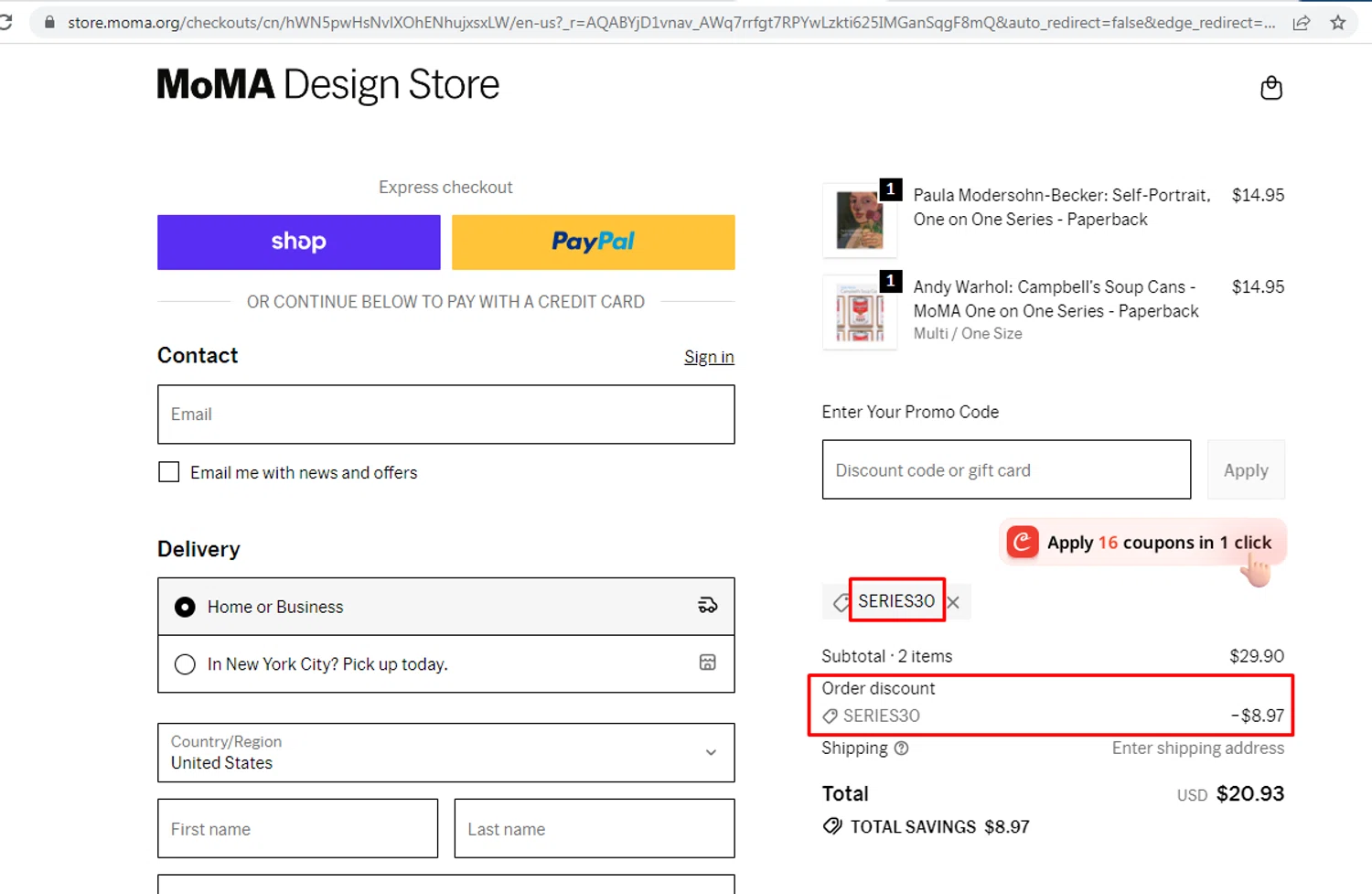Focus the Last name field
This screenshot has width=1372, height=894.
(594, 828)
